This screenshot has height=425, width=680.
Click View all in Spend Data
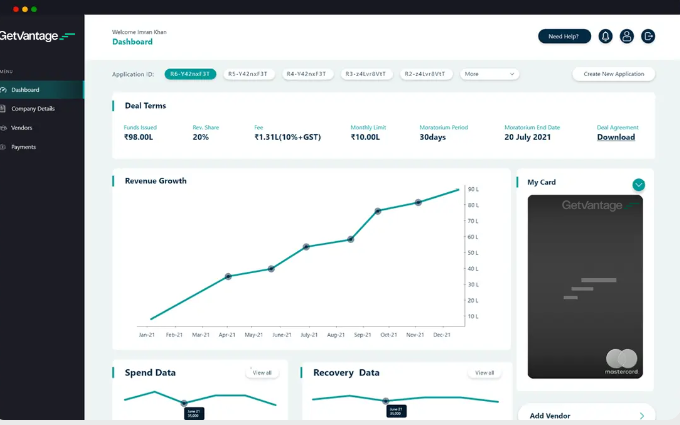pyautogui.click(x=262, y=372)
